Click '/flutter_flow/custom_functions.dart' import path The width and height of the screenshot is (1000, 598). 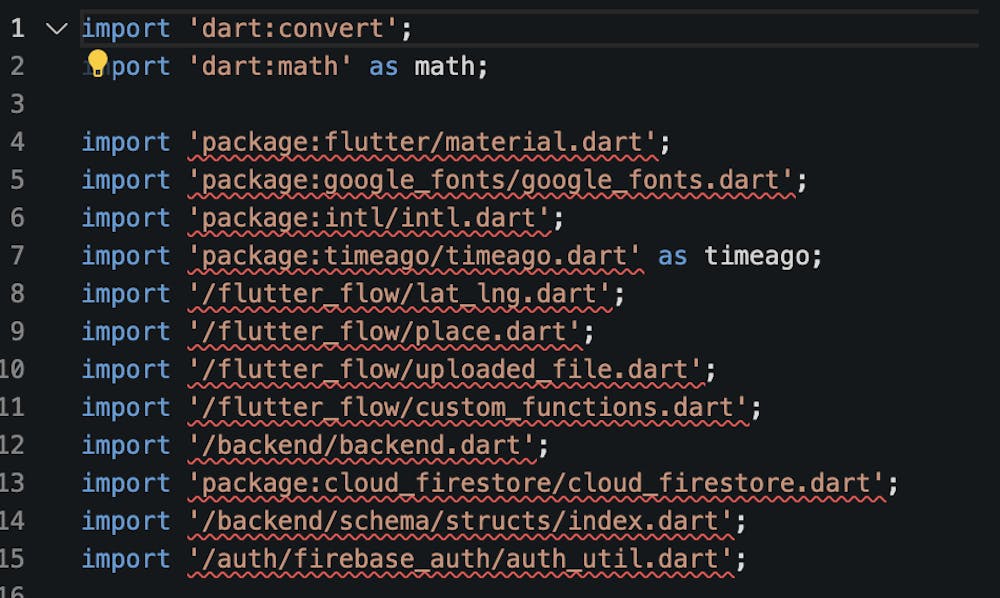tap(467, 407)
